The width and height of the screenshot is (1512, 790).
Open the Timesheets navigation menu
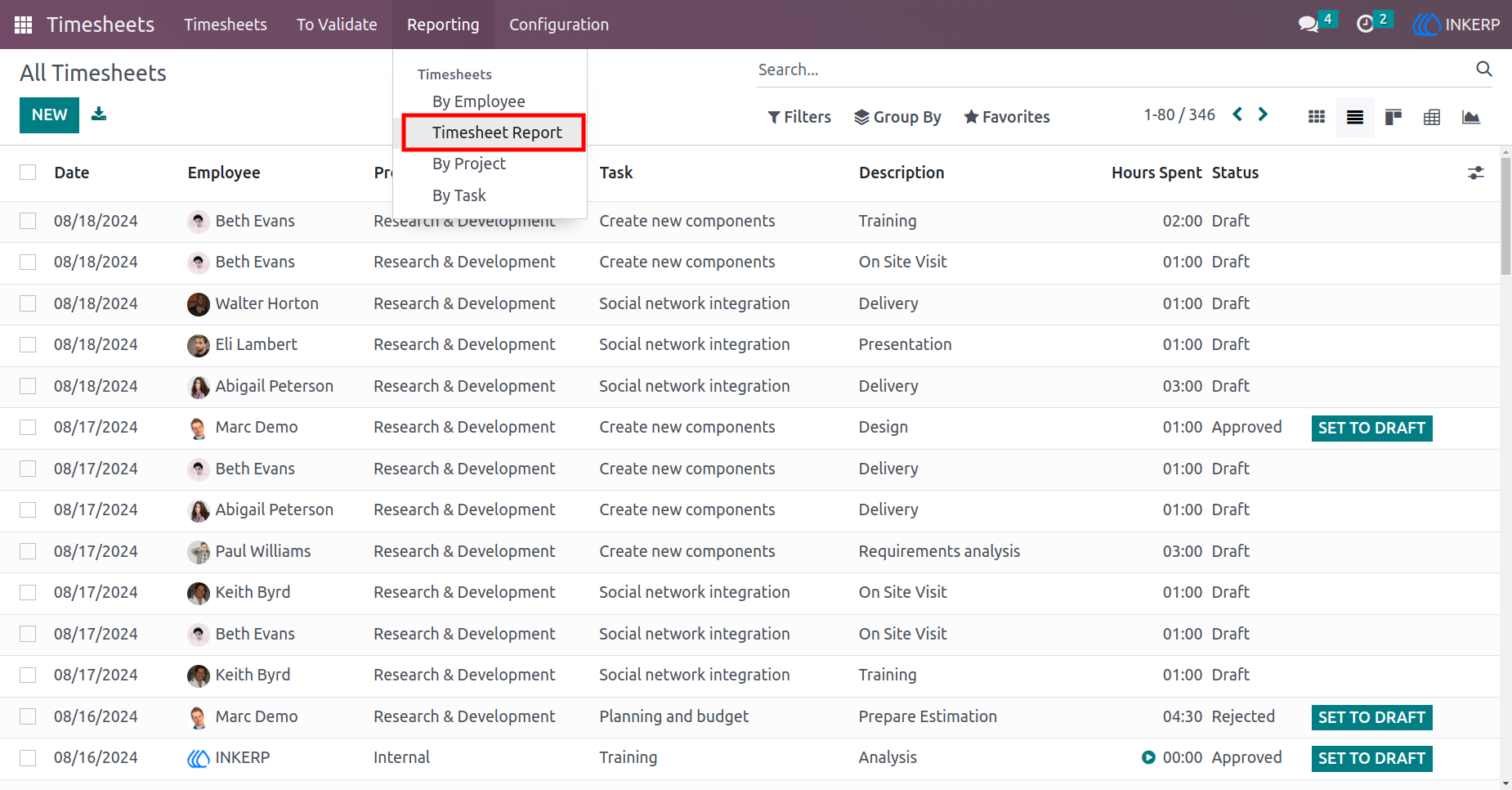coord(226,25)
